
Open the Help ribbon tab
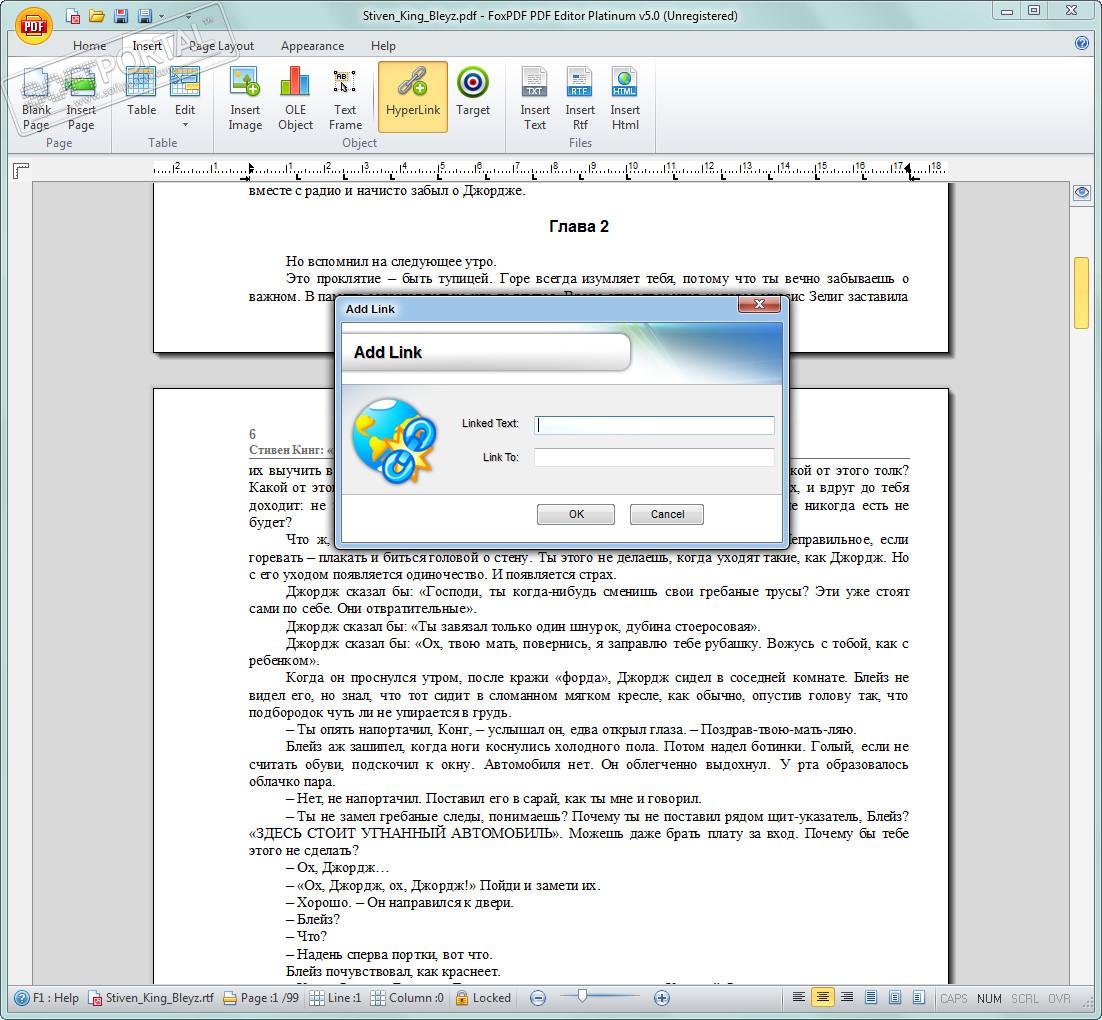point(383,46)
